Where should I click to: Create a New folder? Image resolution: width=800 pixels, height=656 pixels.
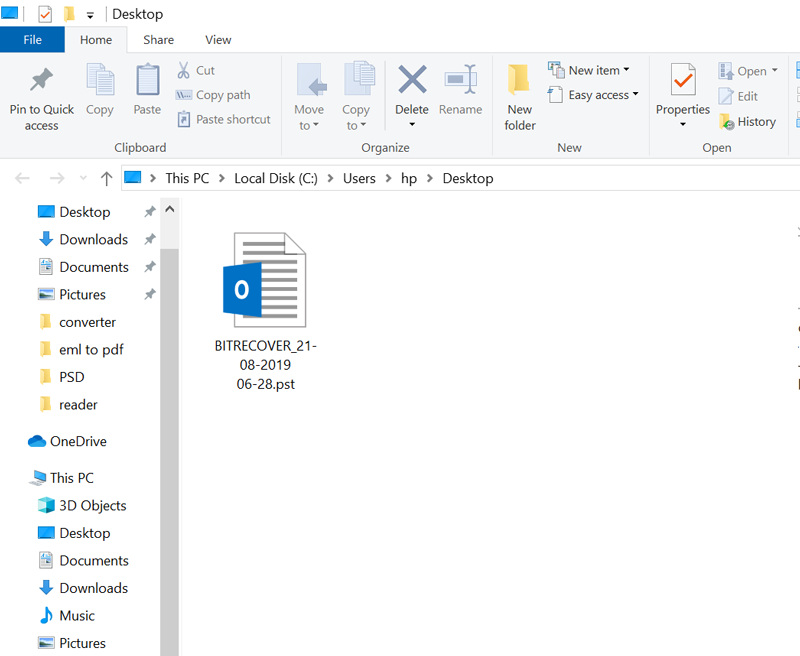click(x=519, y=97)
